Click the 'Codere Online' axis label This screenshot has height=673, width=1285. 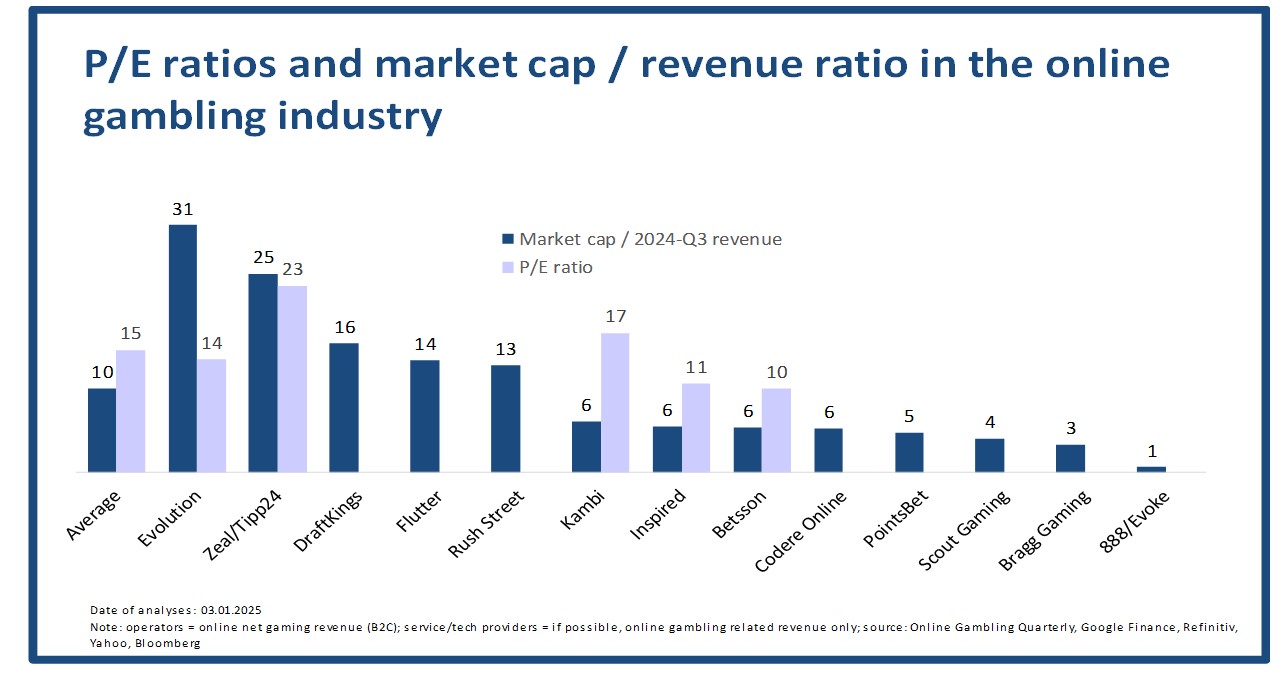coord(801,532)
